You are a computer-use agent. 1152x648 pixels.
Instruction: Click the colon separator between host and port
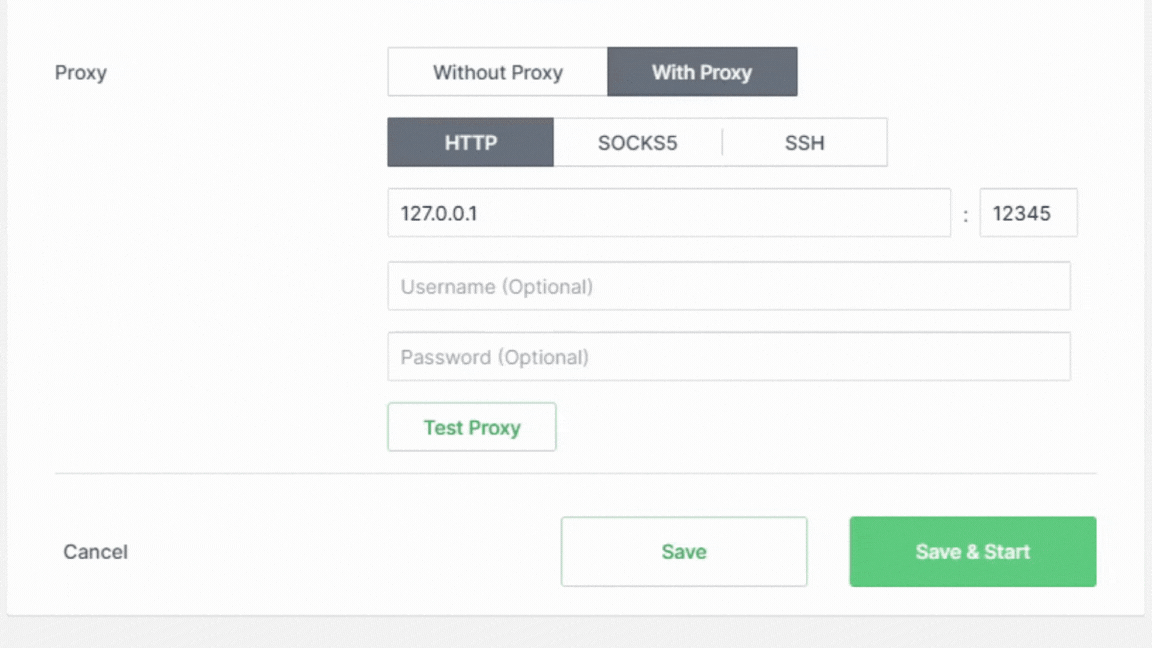point(965,215)
